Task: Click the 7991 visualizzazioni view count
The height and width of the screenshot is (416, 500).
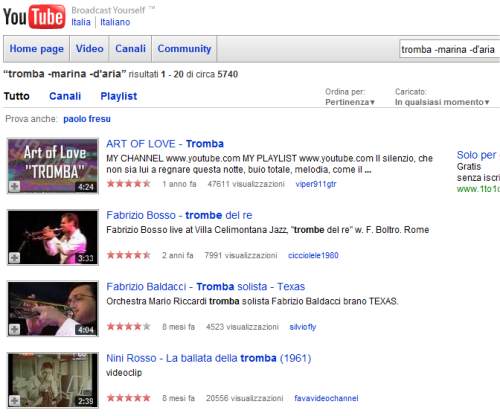Action: pos(241,255)
